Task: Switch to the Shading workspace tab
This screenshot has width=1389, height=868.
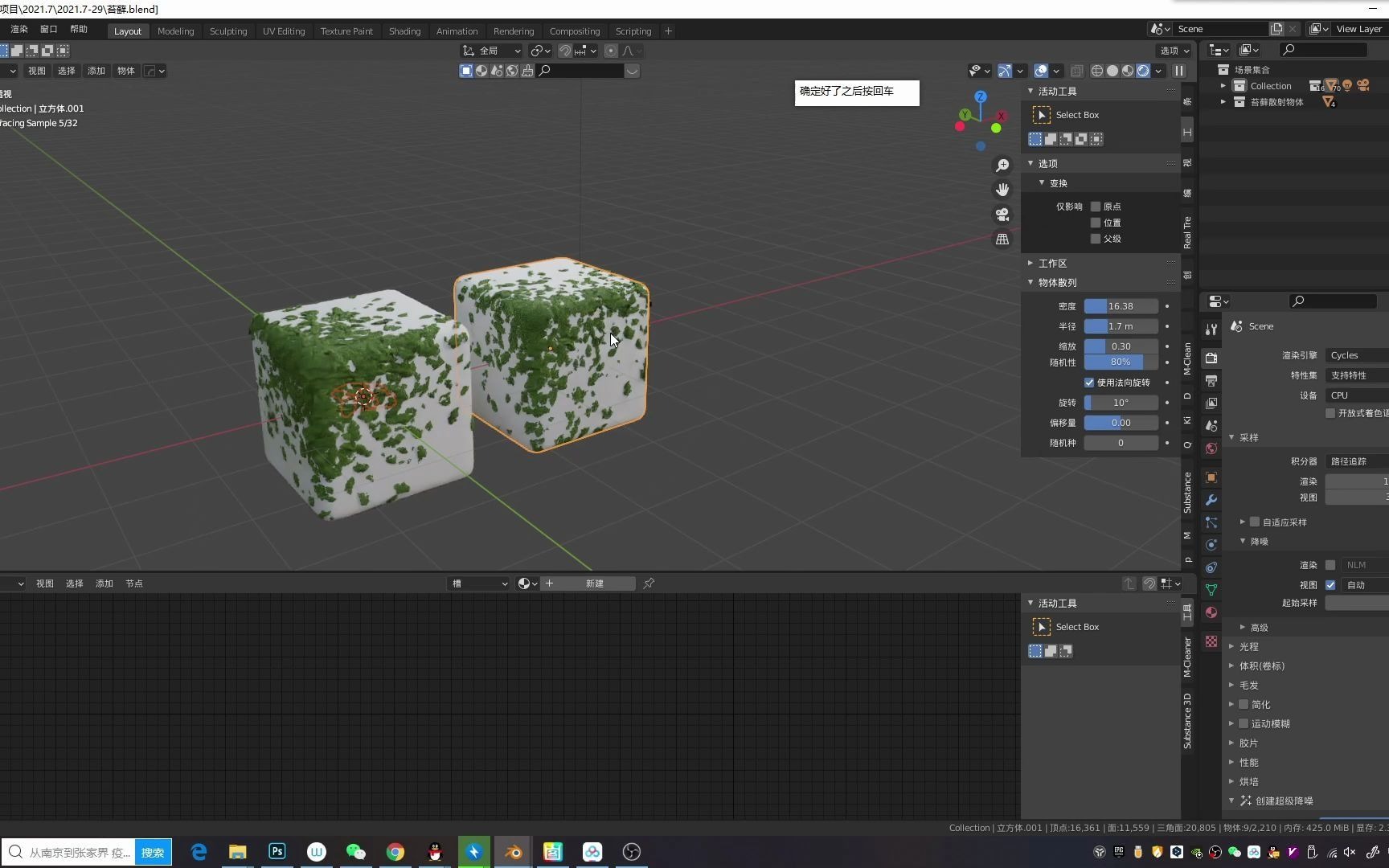Action: (x=404, y=31)
